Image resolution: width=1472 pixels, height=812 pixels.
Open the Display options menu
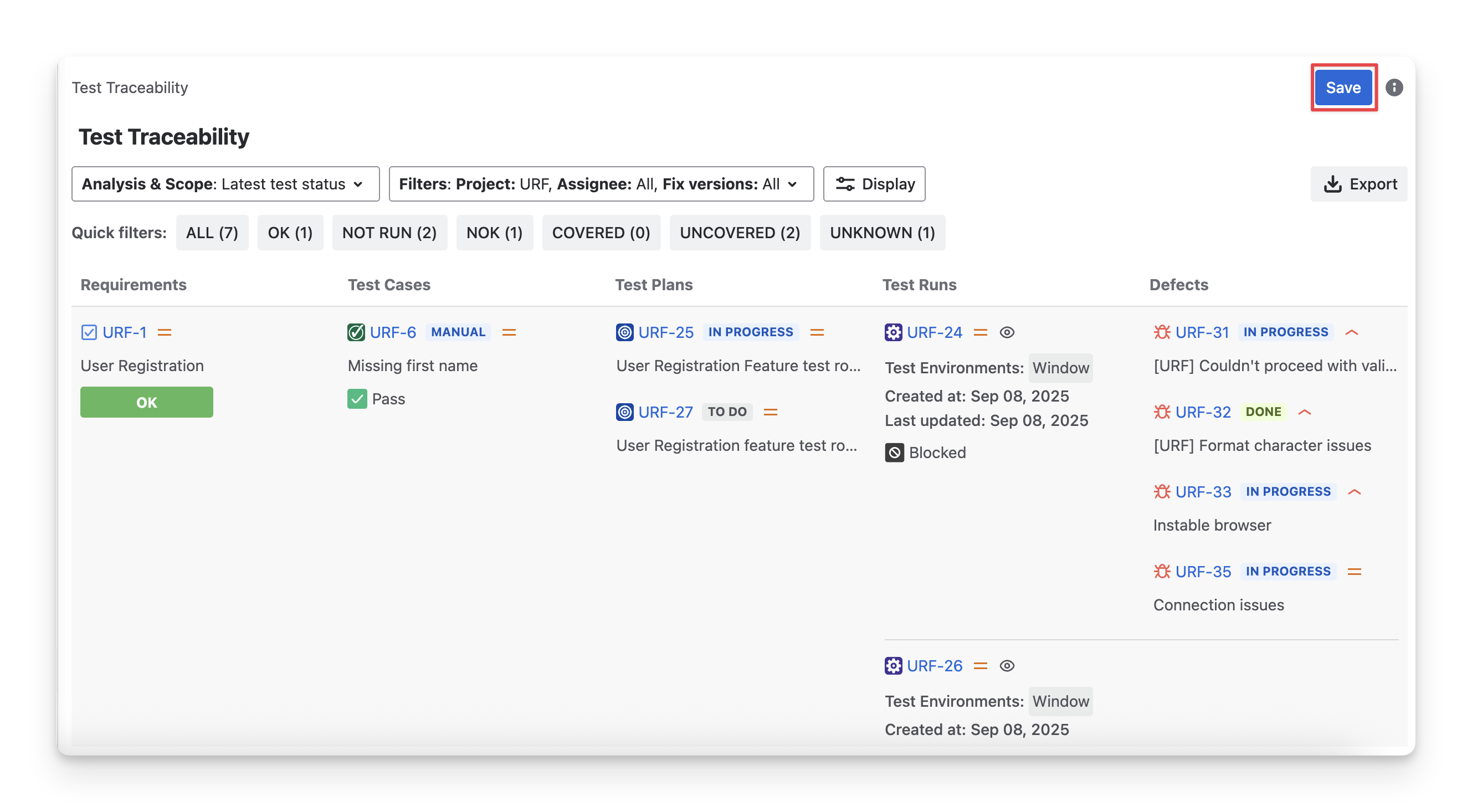(x=874, y=184)
